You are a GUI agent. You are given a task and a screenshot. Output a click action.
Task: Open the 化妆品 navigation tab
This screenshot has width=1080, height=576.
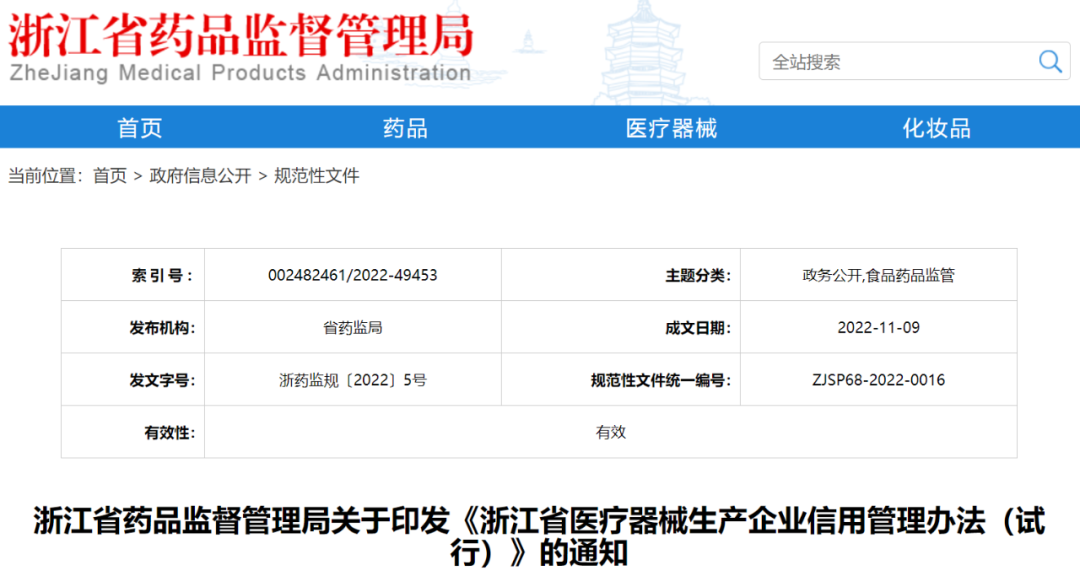(937, 128)
